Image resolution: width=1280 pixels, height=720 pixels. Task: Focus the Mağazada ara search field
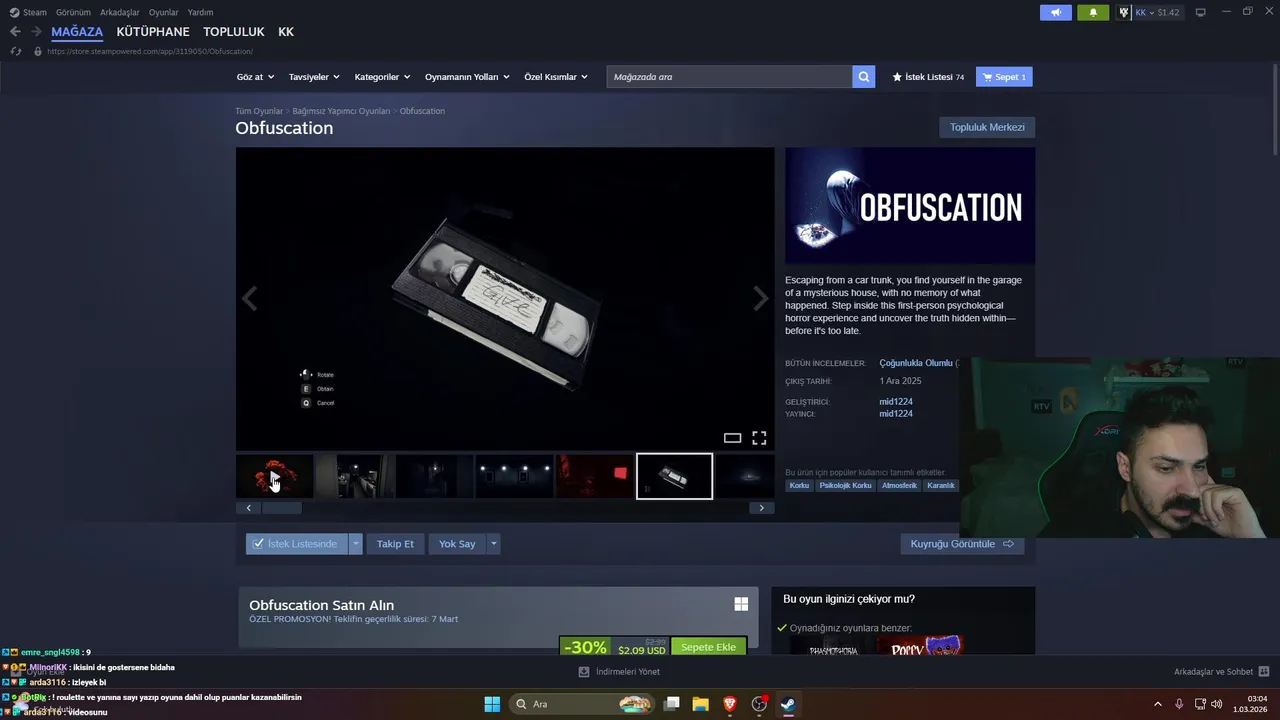(x=729, y=77)
